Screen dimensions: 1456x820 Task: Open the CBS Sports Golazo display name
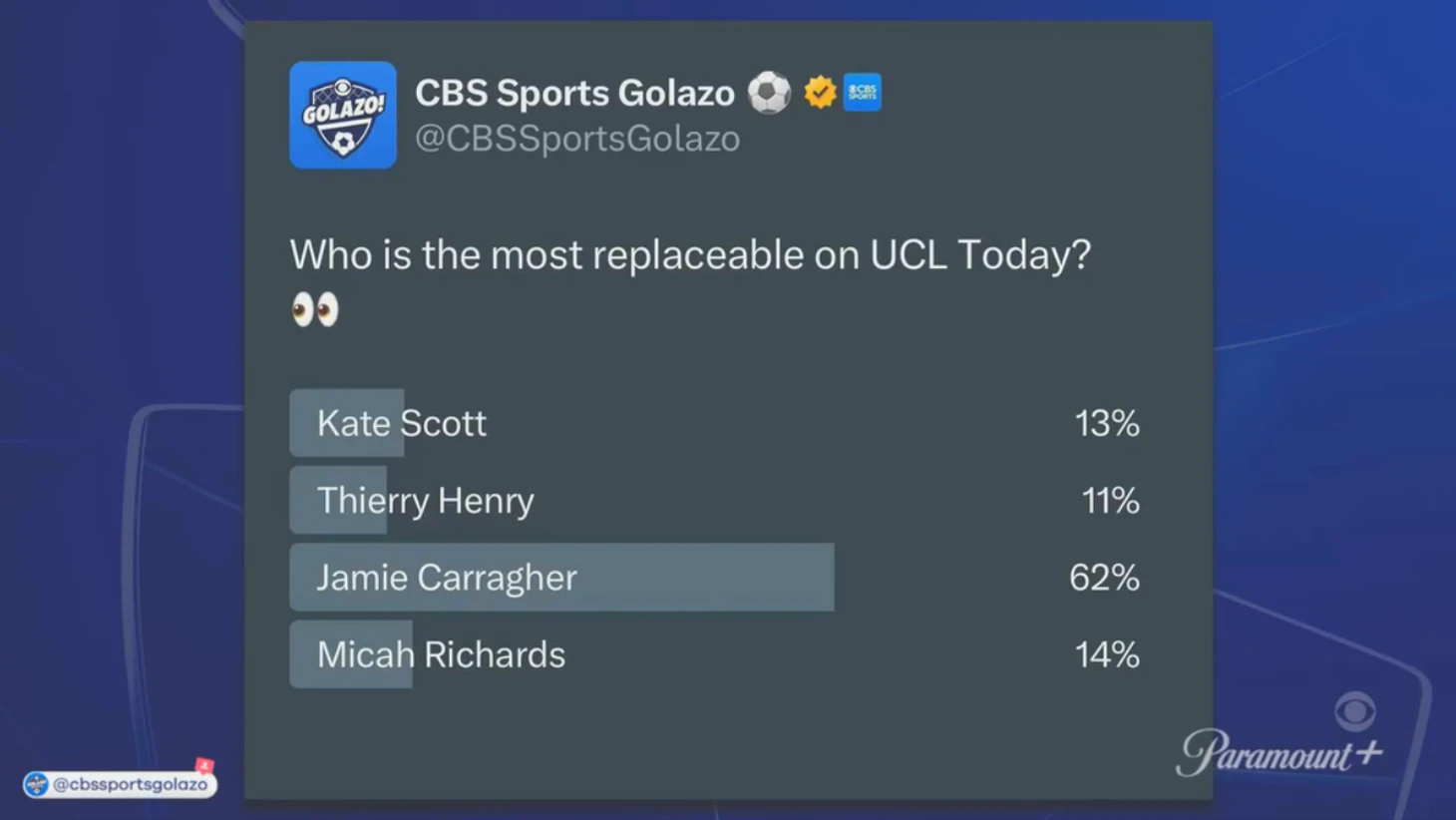coord(574,93)
